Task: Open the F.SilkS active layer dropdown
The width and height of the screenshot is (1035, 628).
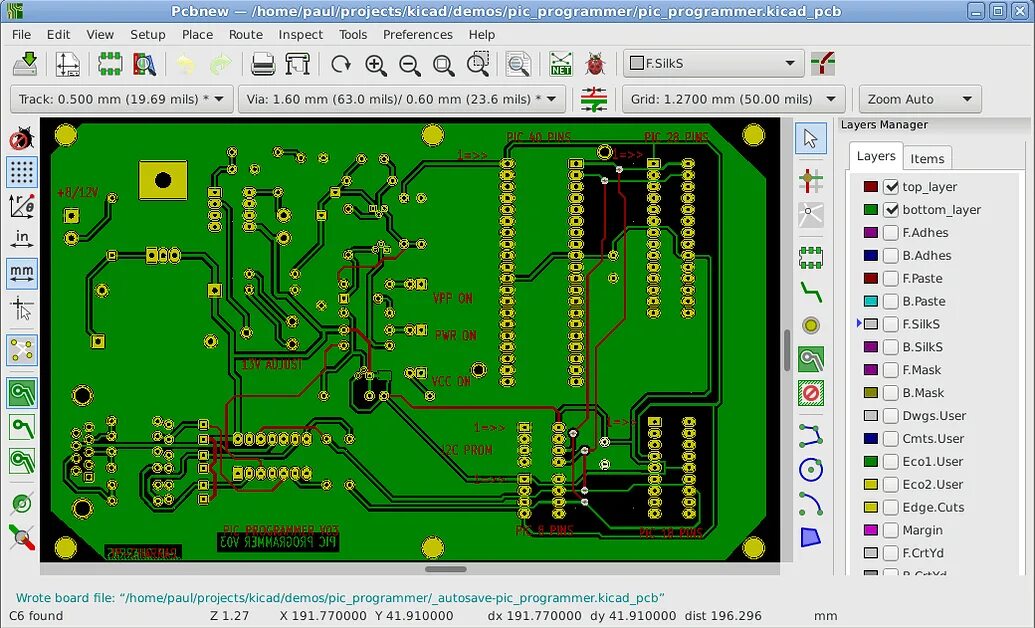Action: tap(714, 63)
